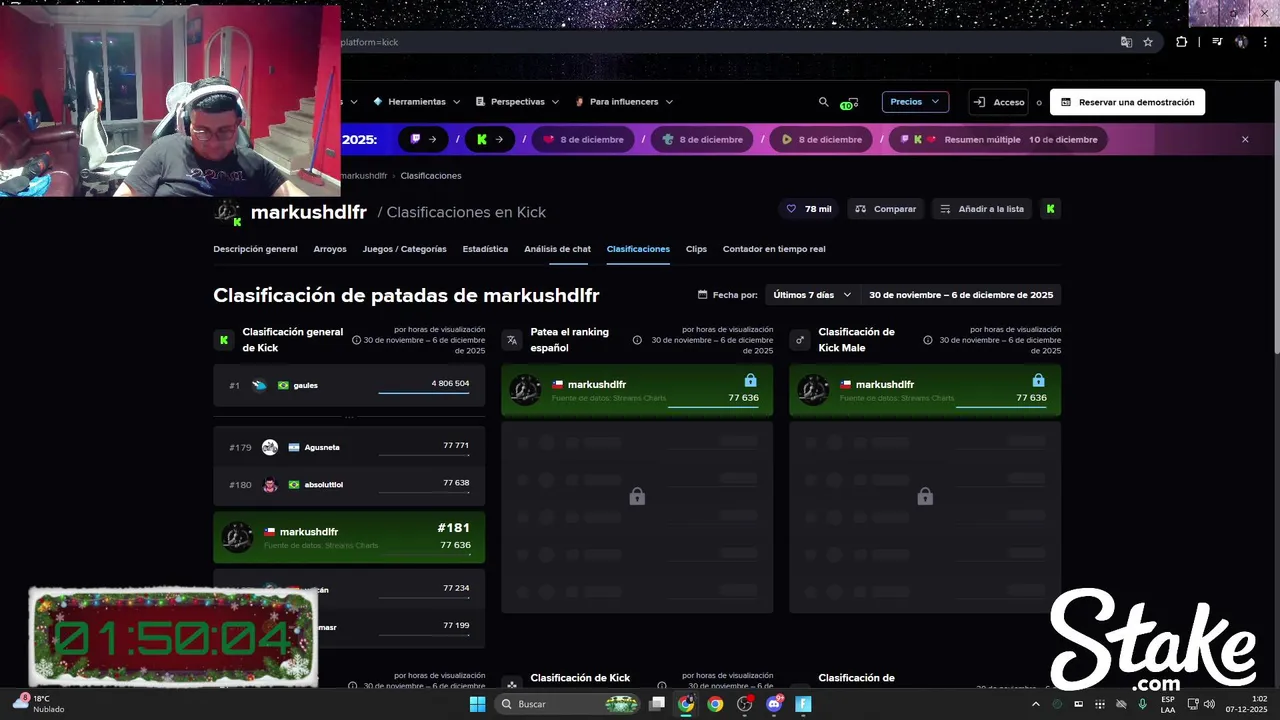Click Añadir a la lista button

(x=982, y=209)
